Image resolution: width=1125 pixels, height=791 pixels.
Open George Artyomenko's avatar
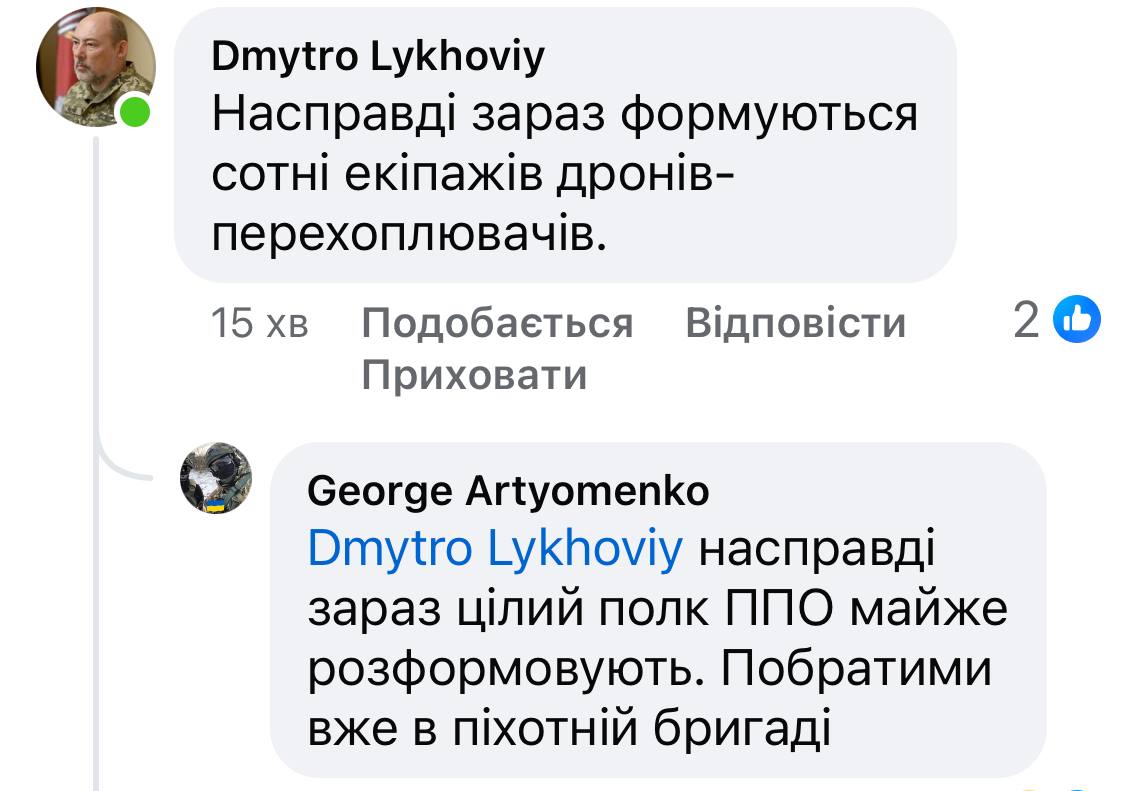pos(215,478)
